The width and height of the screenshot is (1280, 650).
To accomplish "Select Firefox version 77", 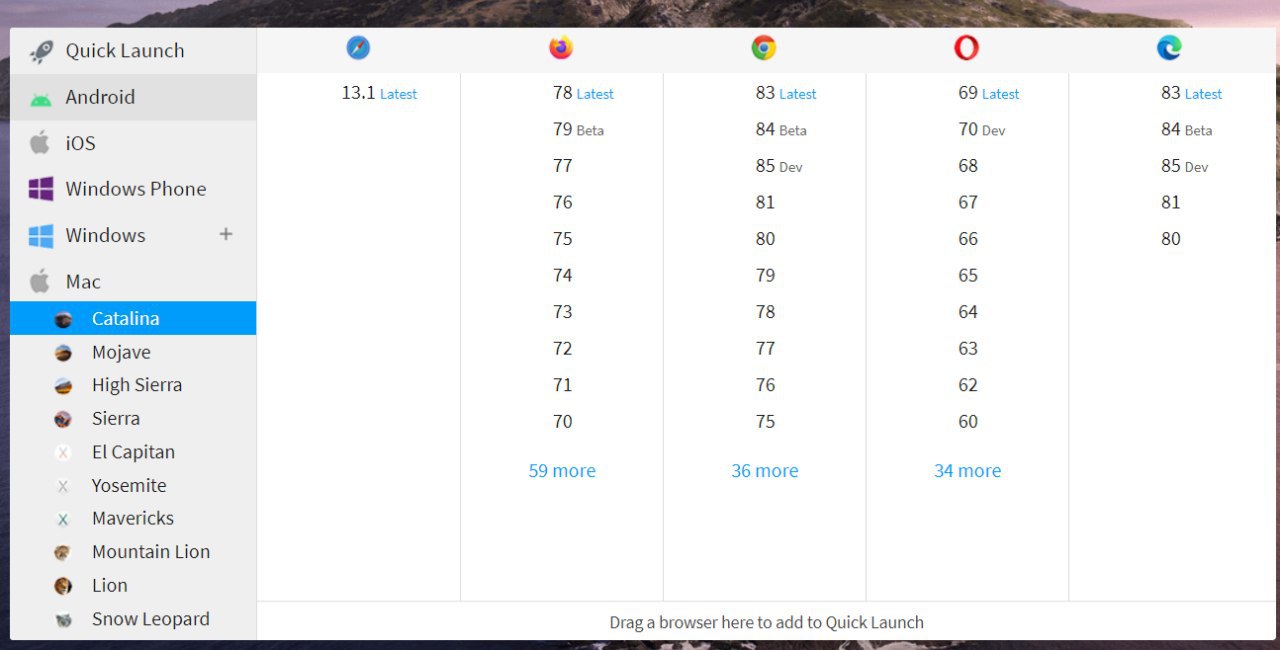I will (x=562, y=166).
